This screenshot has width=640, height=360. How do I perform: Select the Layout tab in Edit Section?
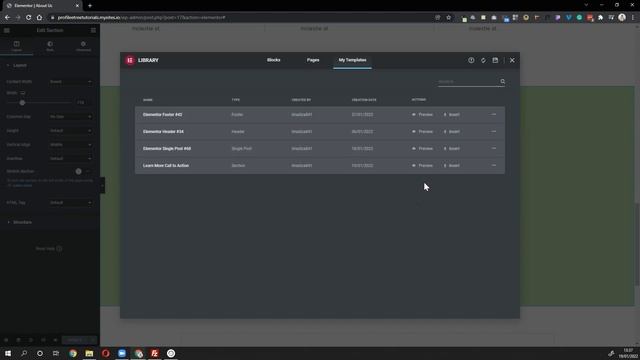pyautogui.click(x=16, y=46)
